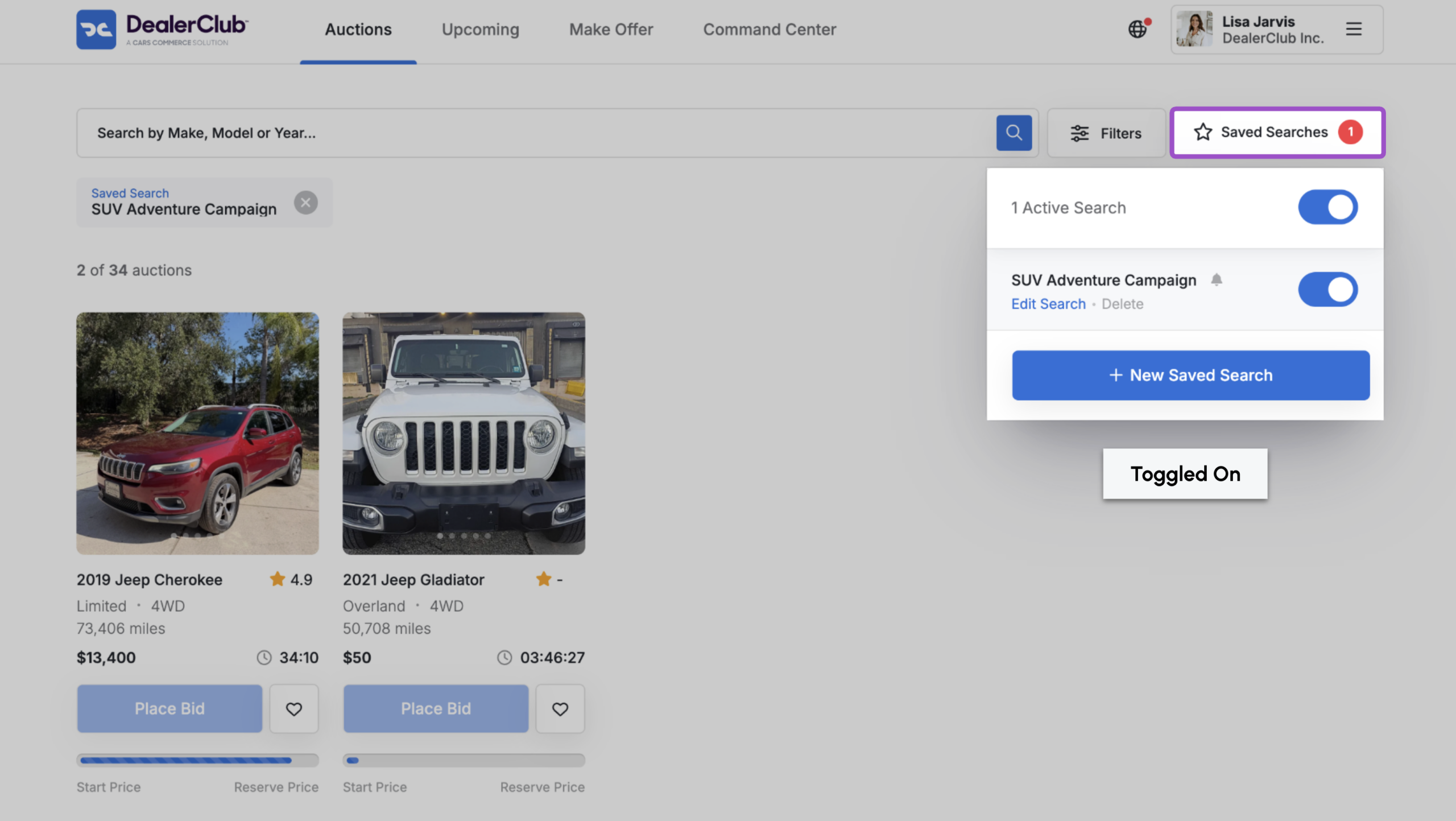Click the $13,400 price text

(106, 658)
